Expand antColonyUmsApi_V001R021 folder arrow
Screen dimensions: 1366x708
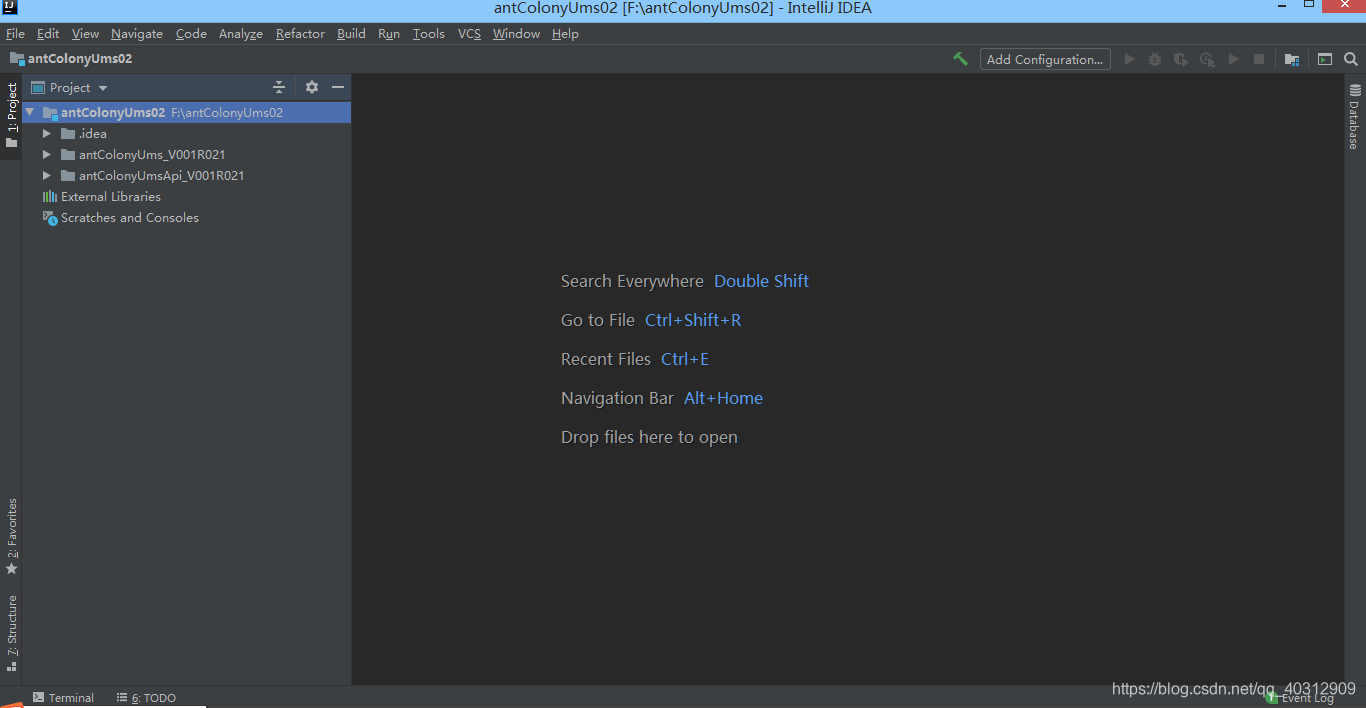(46, 176)
